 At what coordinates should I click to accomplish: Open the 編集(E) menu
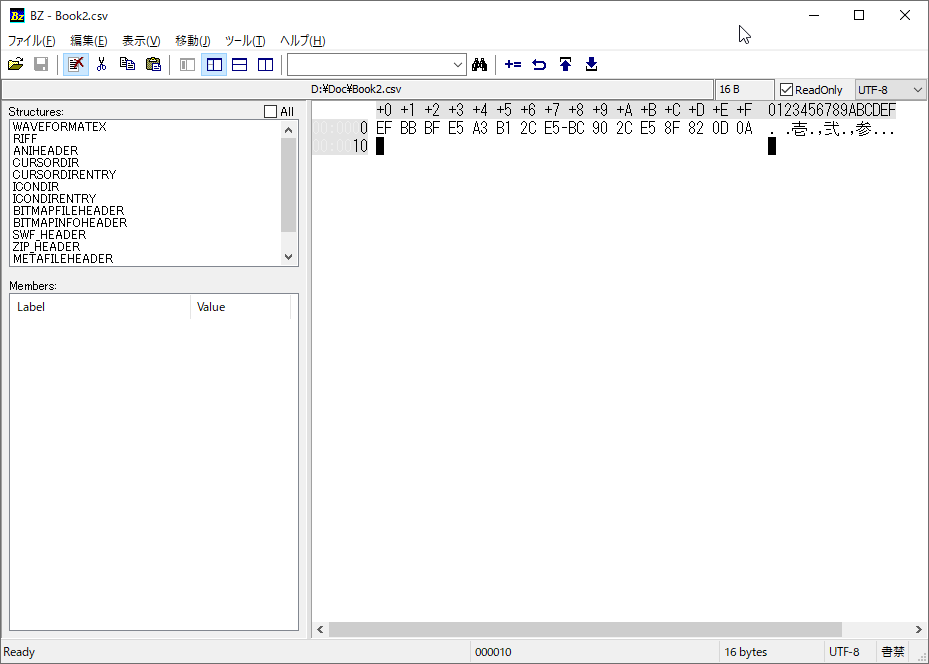click(x=89, y=40)
